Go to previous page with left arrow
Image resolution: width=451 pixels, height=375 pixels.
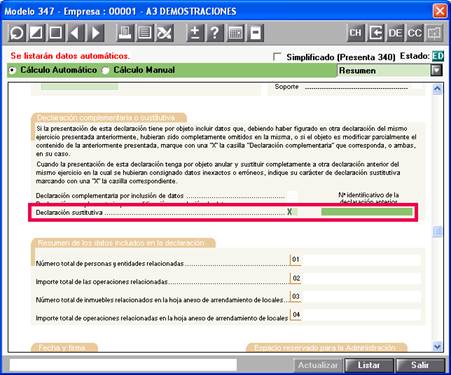[75, 33]
